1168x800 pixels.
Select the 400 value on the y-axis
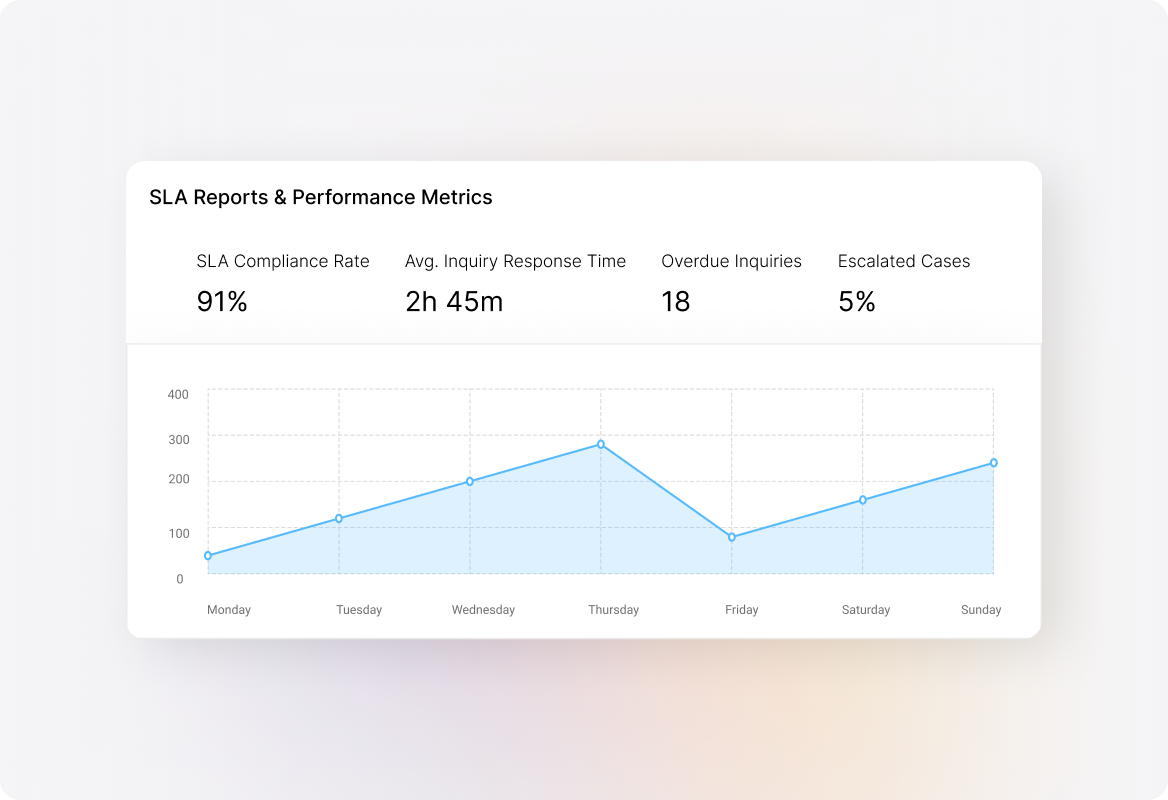tap(178, 394)
